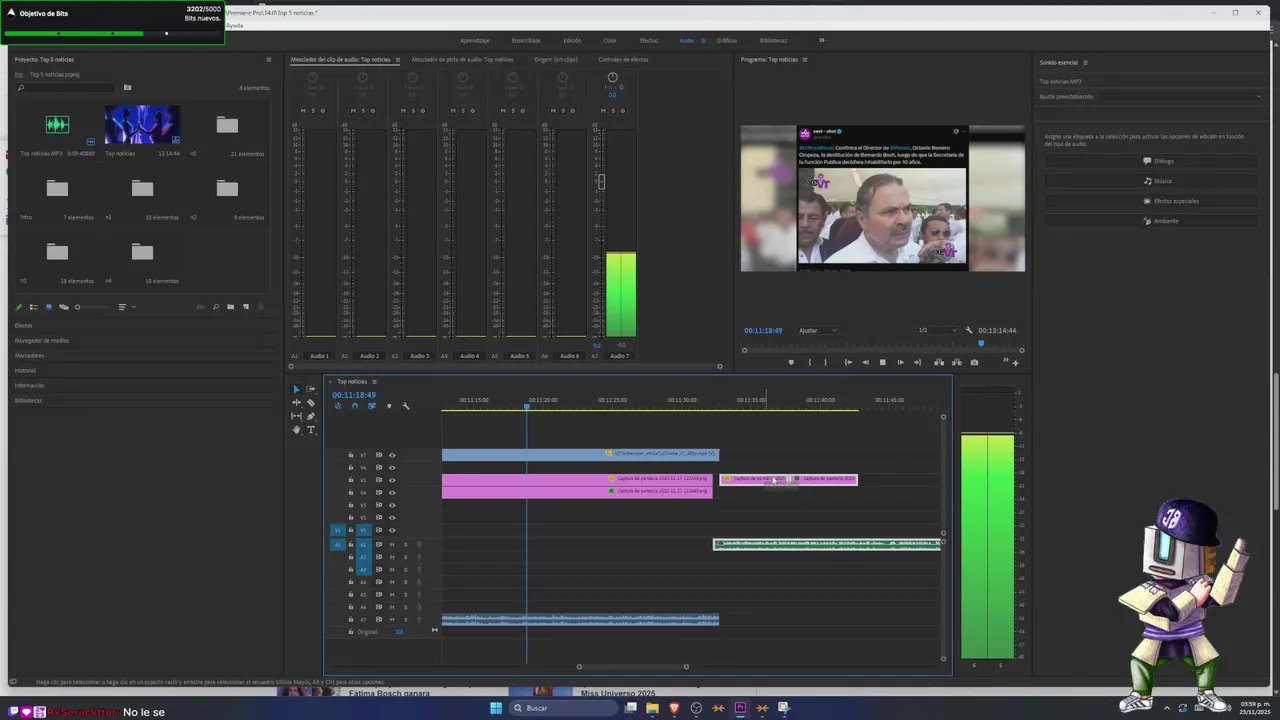Image resolution: width=1280 pixels, height=720 pixels.
Task: Open Proyecto panel menu
Action: point(268,59)
